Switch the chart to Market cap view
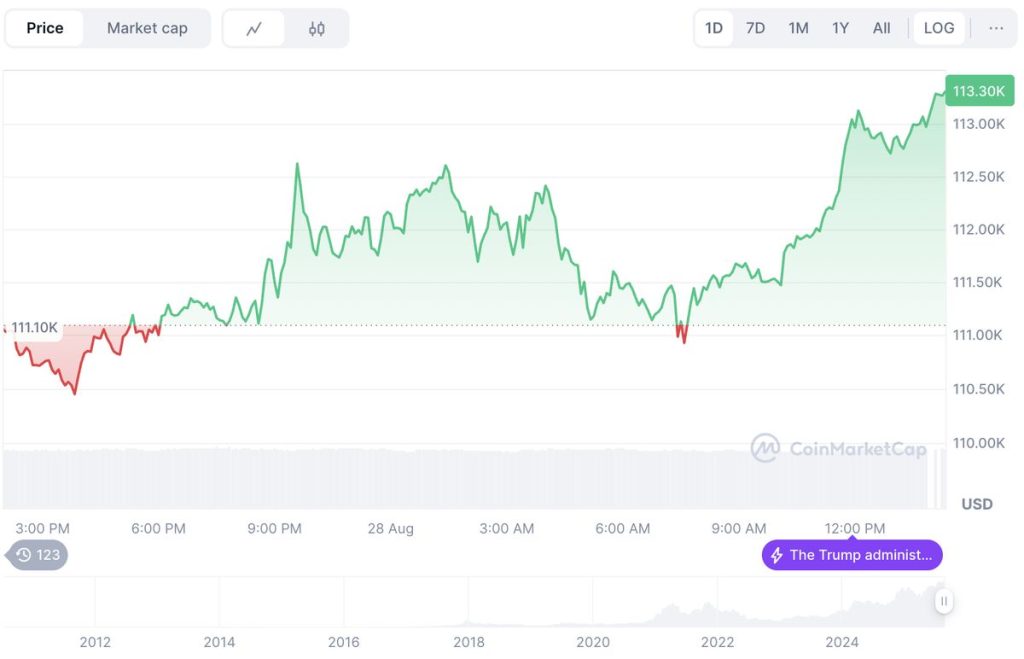Image resolution: width=1024 pixels, height=659 pixels. [146, 28]
